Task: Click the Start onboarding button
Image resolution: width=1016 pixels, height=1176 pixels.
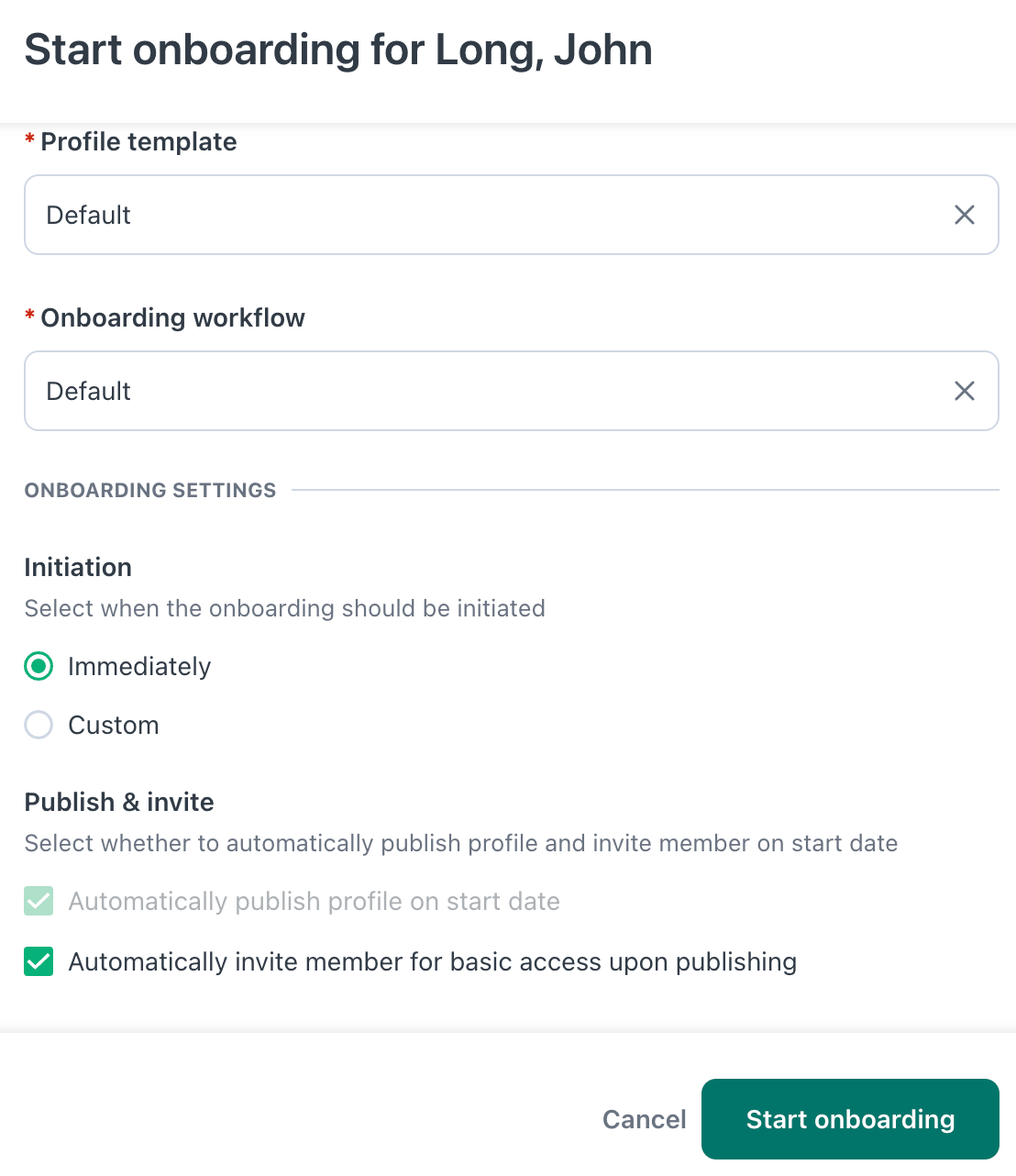Action: [849, 1119]
